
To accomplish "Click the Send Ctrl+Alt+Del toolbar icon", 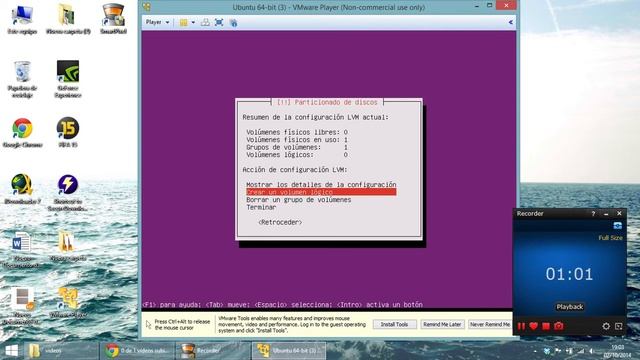I will coord(205,23).
